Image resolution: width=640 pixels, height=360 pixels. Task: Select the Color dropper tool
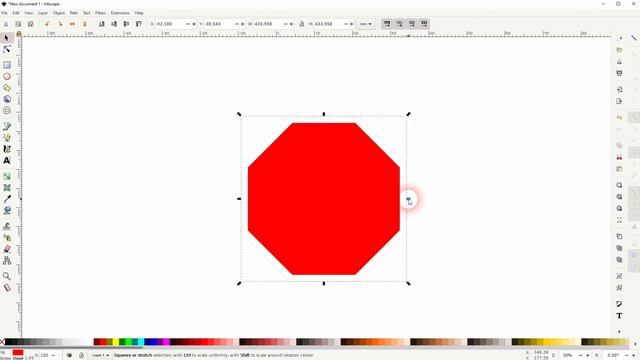(x=7, y=199)
